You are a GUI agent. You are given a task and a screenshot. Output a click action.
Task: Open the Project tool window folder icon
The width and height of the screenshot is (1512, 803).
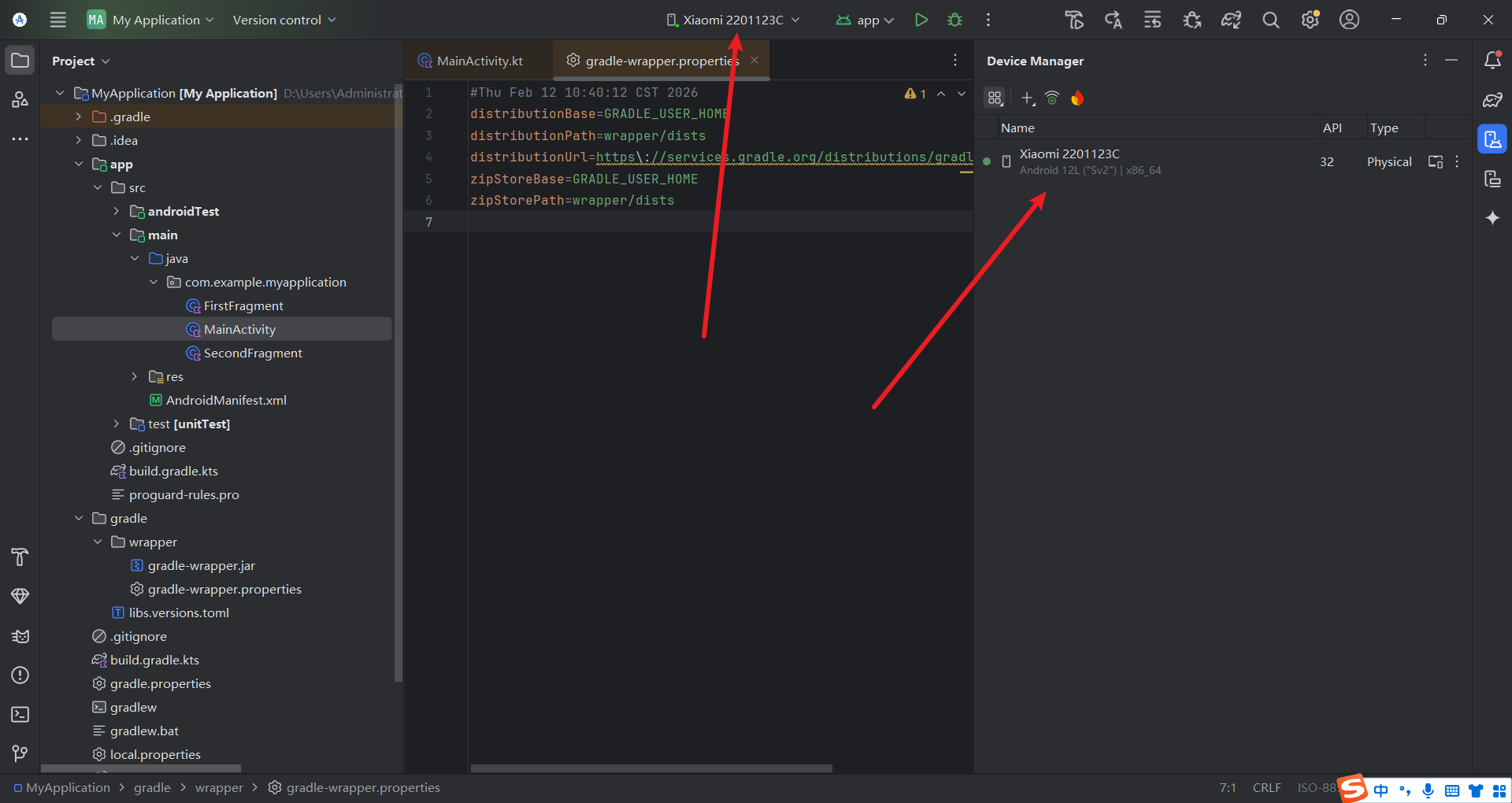point(20,61)
